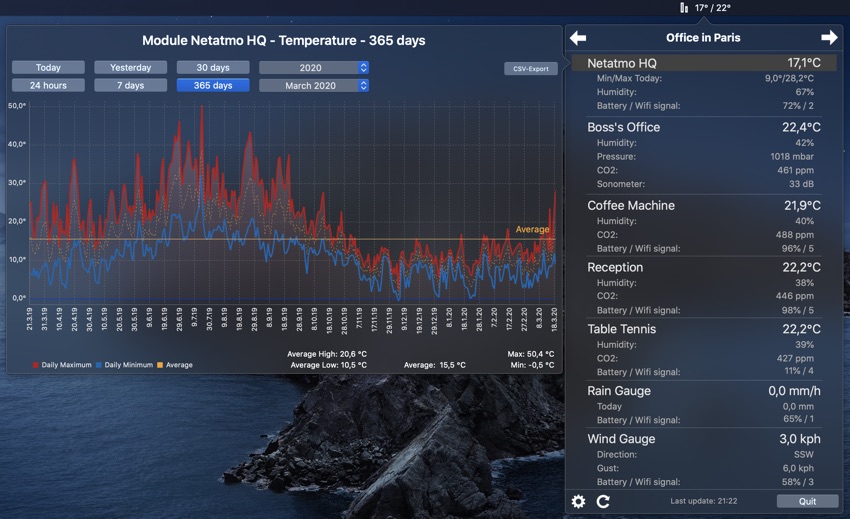Click the Average: 15,5 °C statistic

click(x=435, y=365)
